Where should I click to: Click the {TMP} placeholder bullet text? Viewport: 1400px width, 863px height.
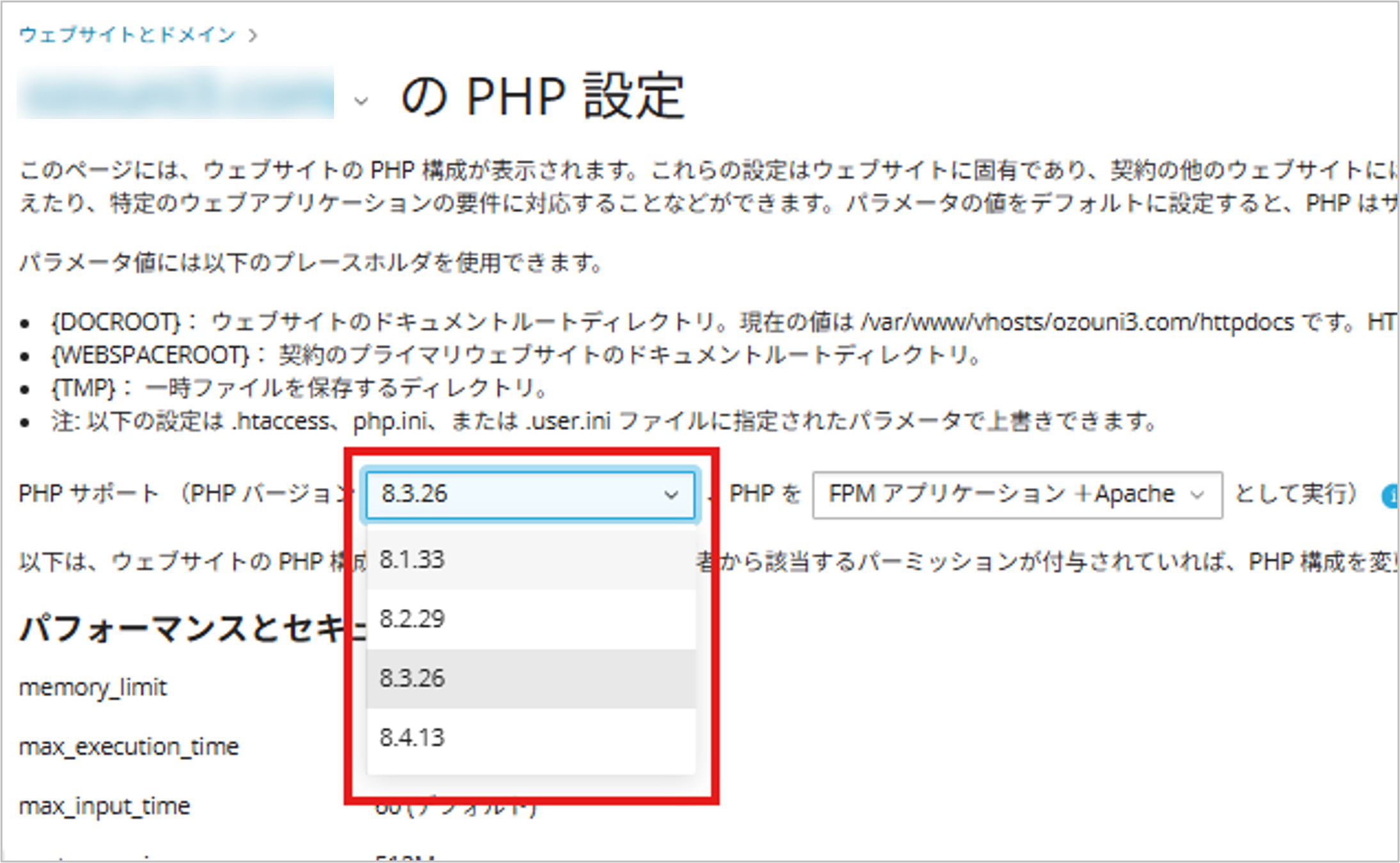tap(84, 388)
